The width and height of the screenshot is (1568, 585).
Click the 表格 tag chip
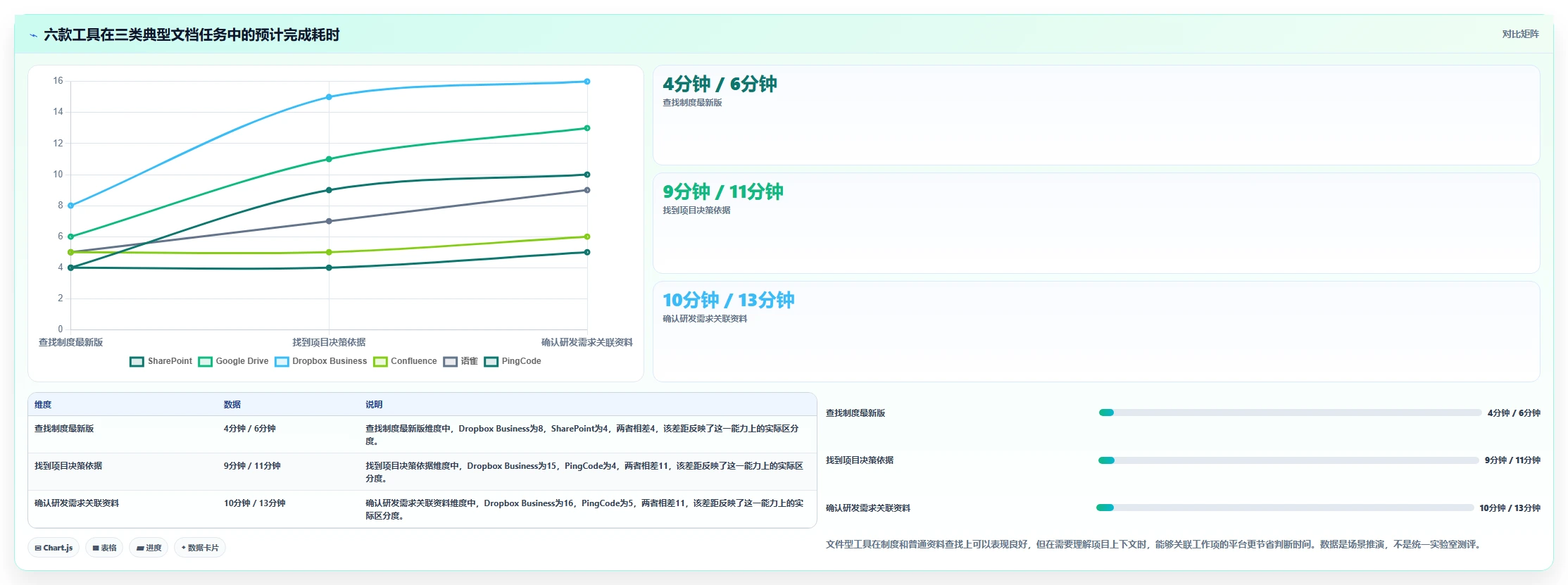click(104, 548)
